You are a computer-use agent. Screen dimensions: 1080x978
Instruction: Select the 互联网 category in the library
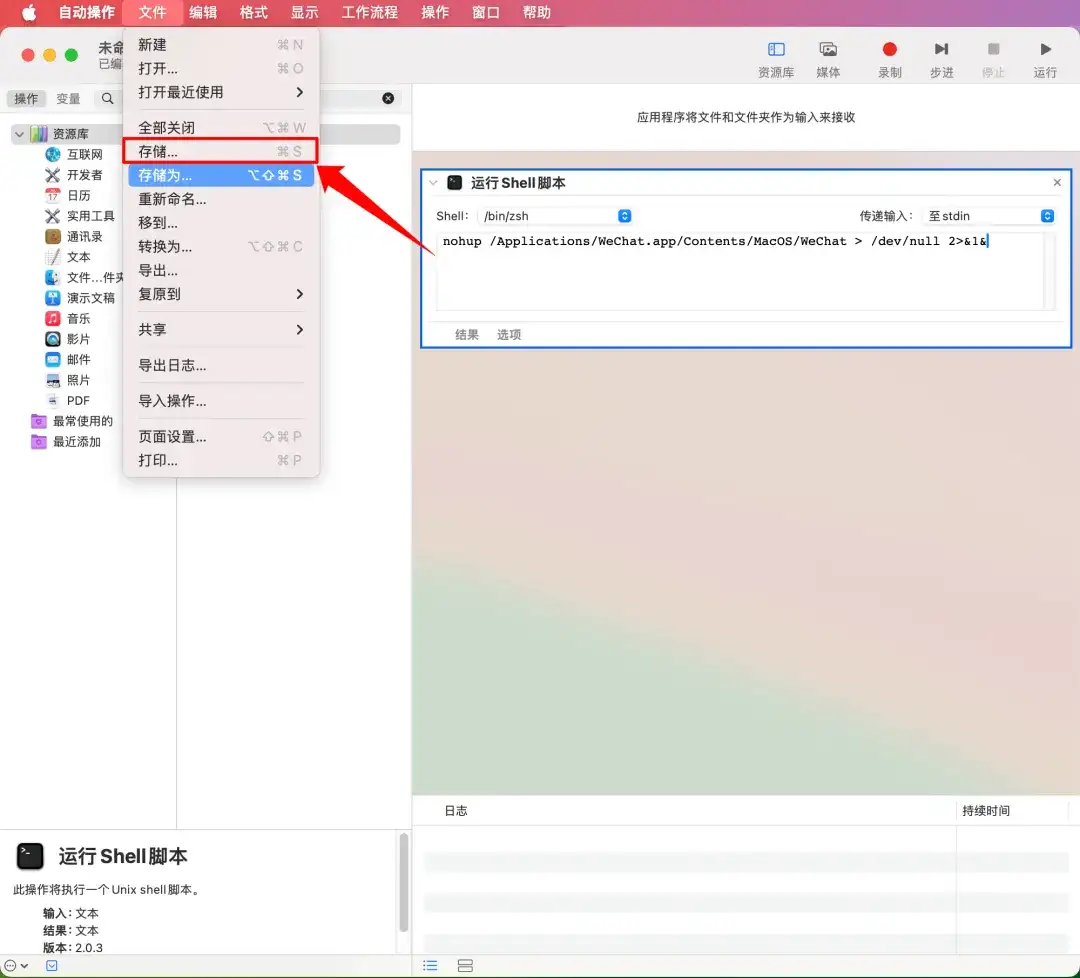tap(84, 155)
